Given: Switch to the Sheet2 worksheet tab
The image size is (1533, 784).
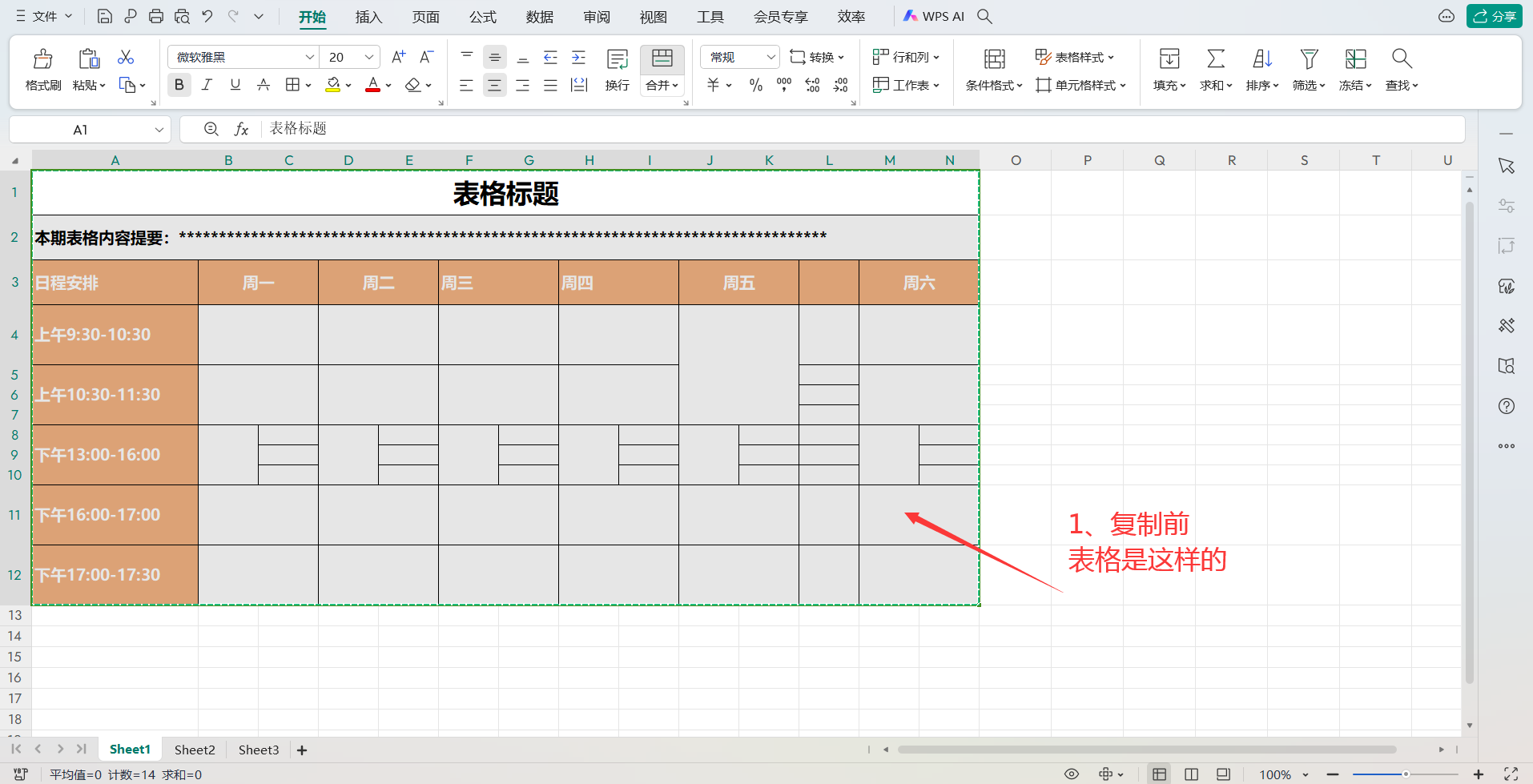Looking at the screenshot, I should [195, 750].
